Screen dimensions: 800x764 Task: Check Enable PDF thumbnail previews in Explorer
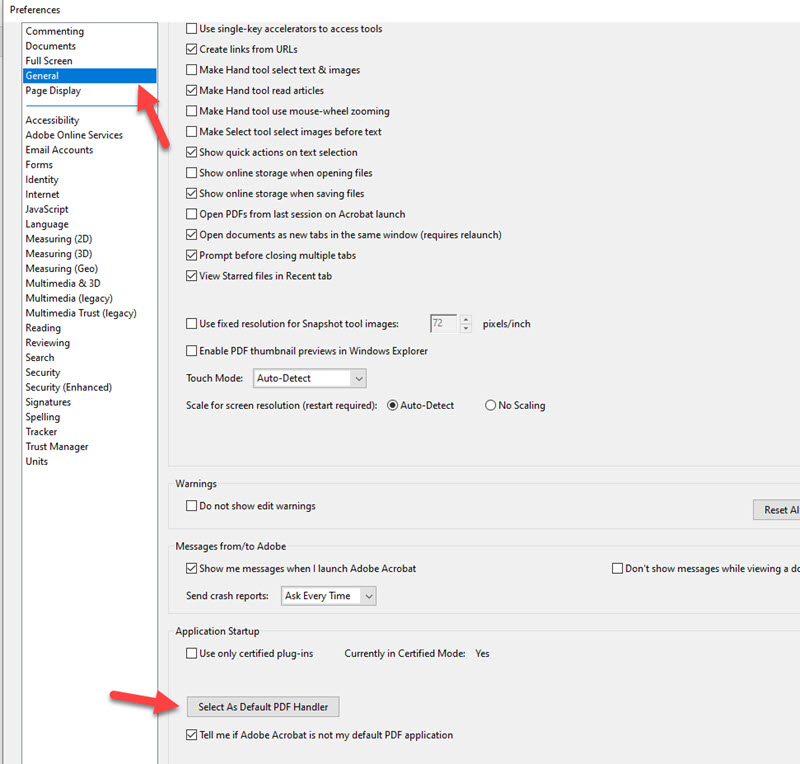190,350
